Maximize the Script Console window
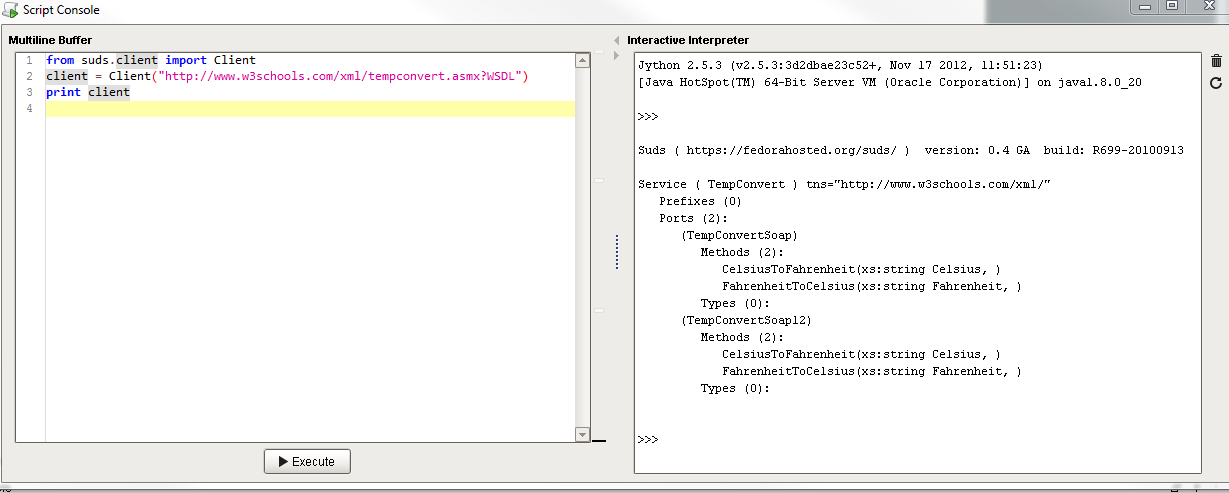 1172,7
